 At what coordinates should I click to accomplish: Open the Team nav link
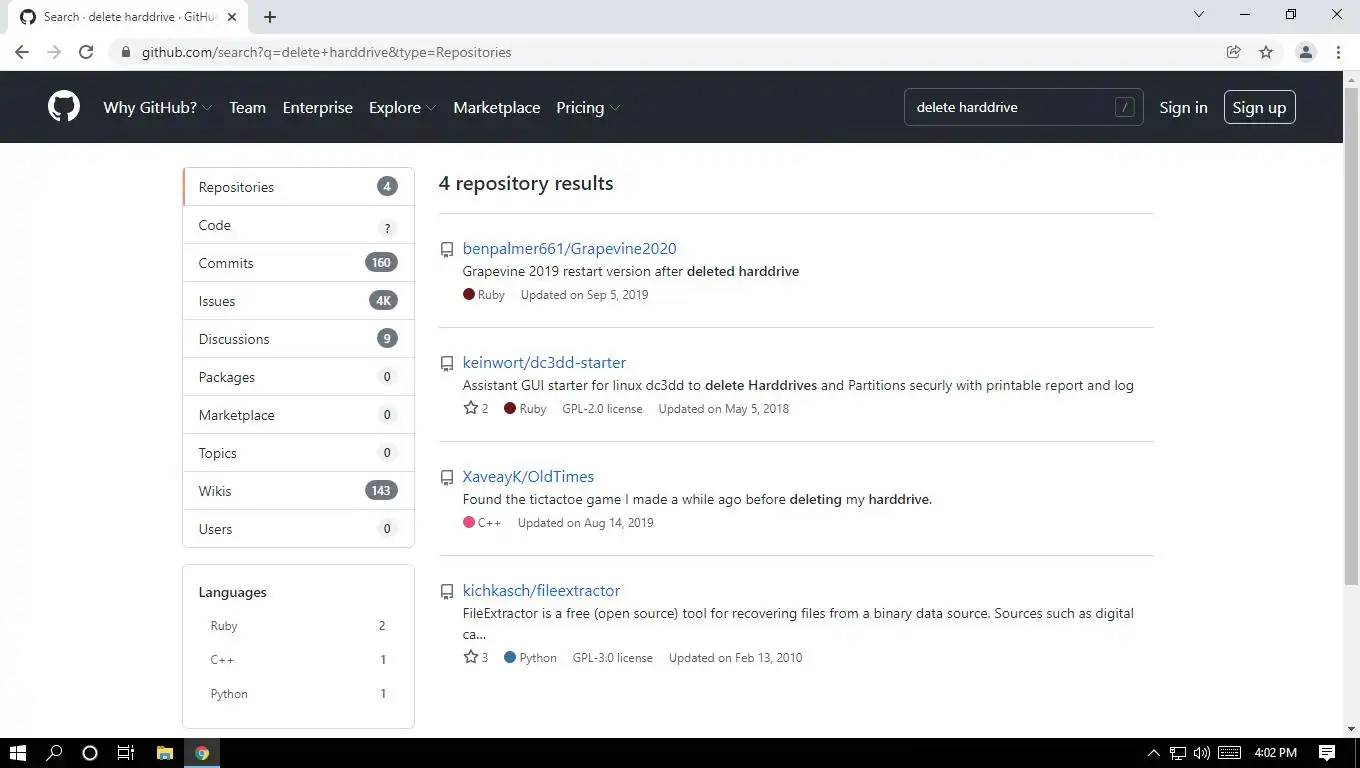coord(247,107)
